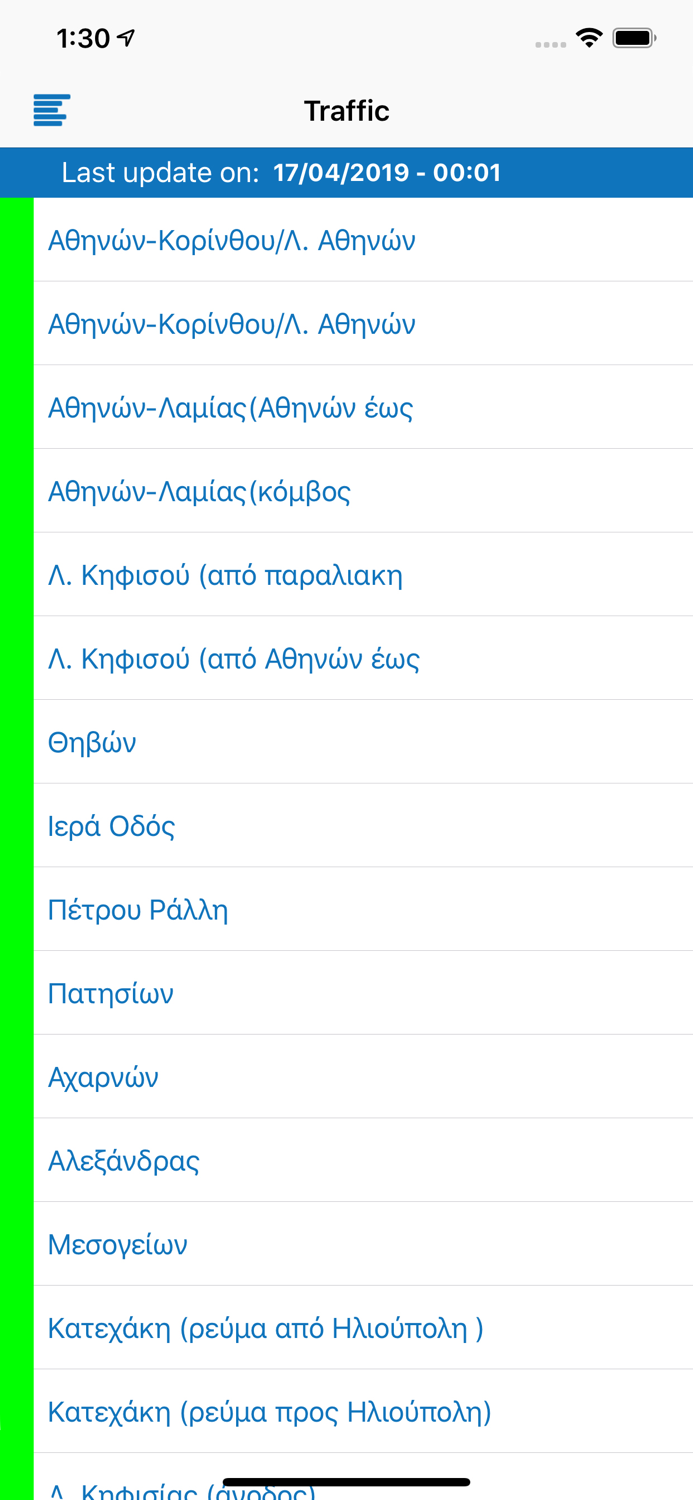
Task: Tap the location arrow beside the clock
Action: point(126,38)
